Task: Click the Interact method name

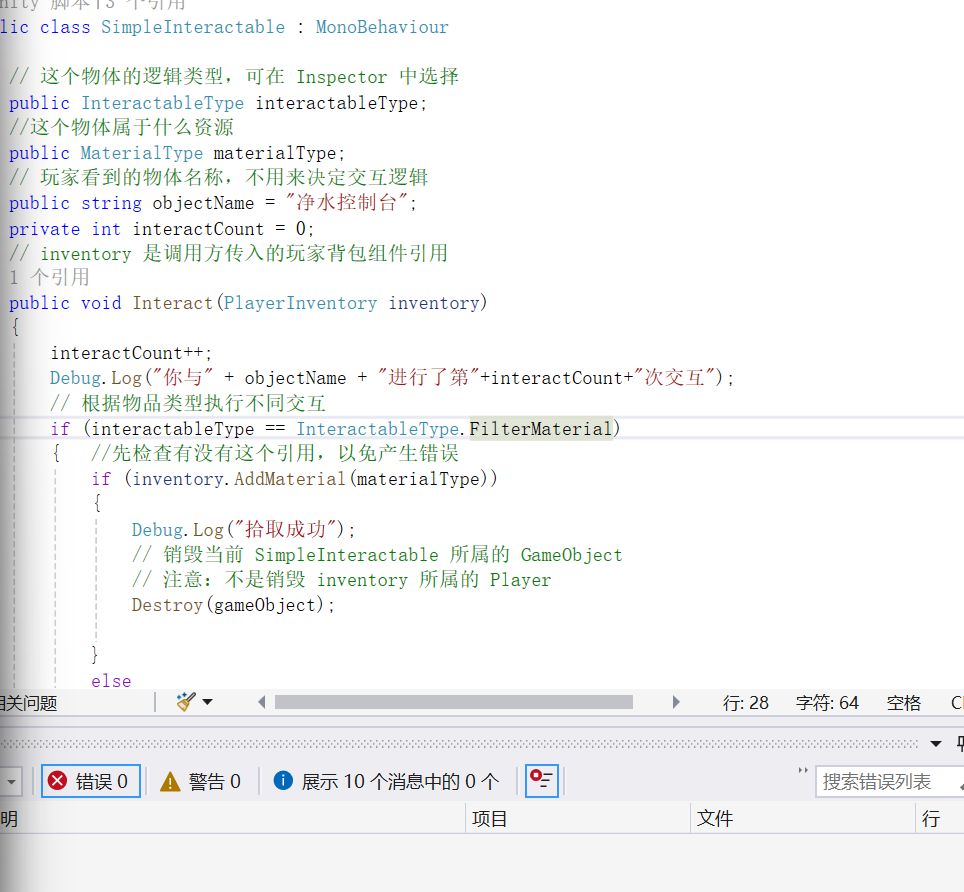Action: (173, 302)
